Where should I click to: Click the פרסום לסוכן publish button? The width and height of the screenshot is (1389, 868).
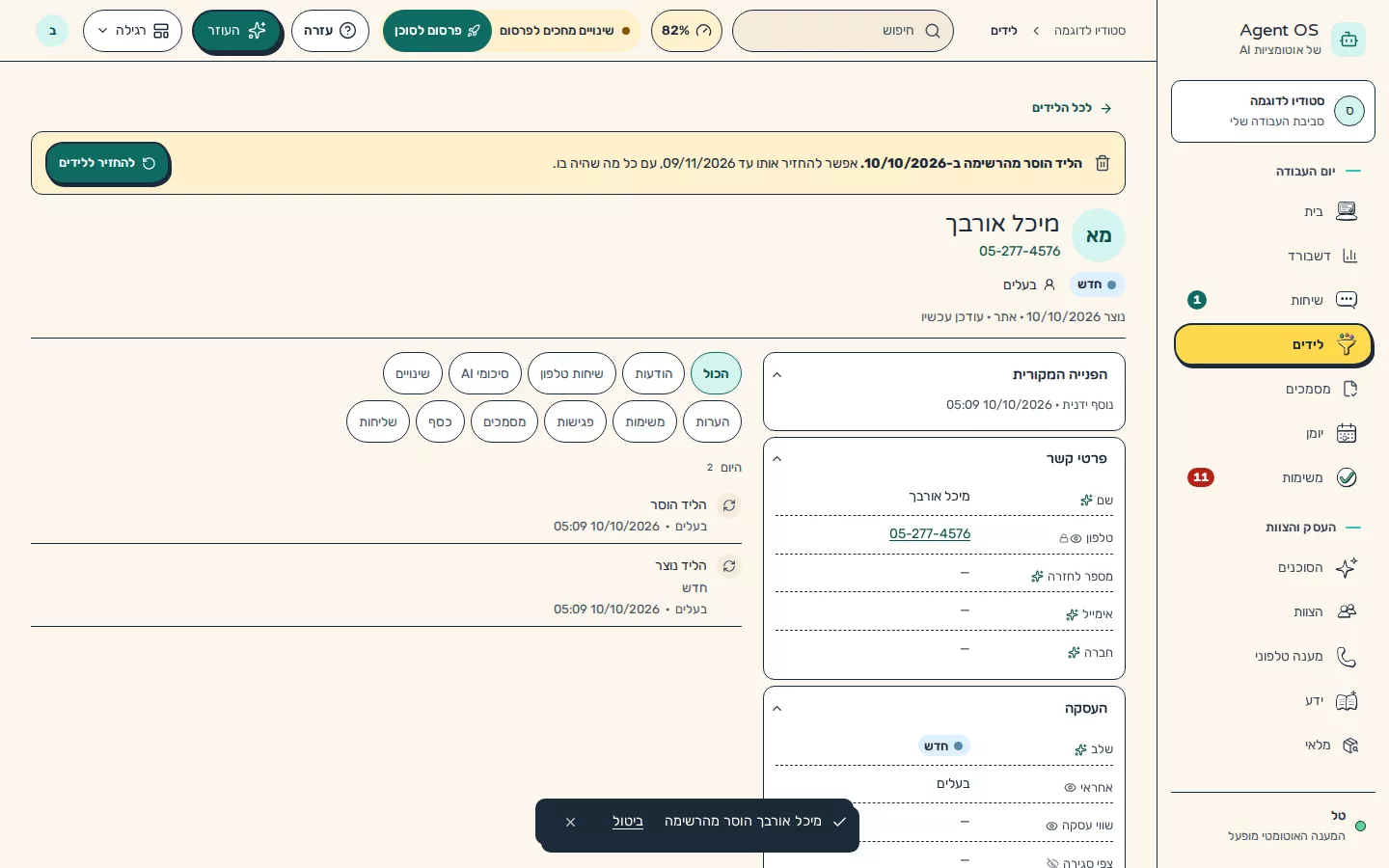click(437, 31)
